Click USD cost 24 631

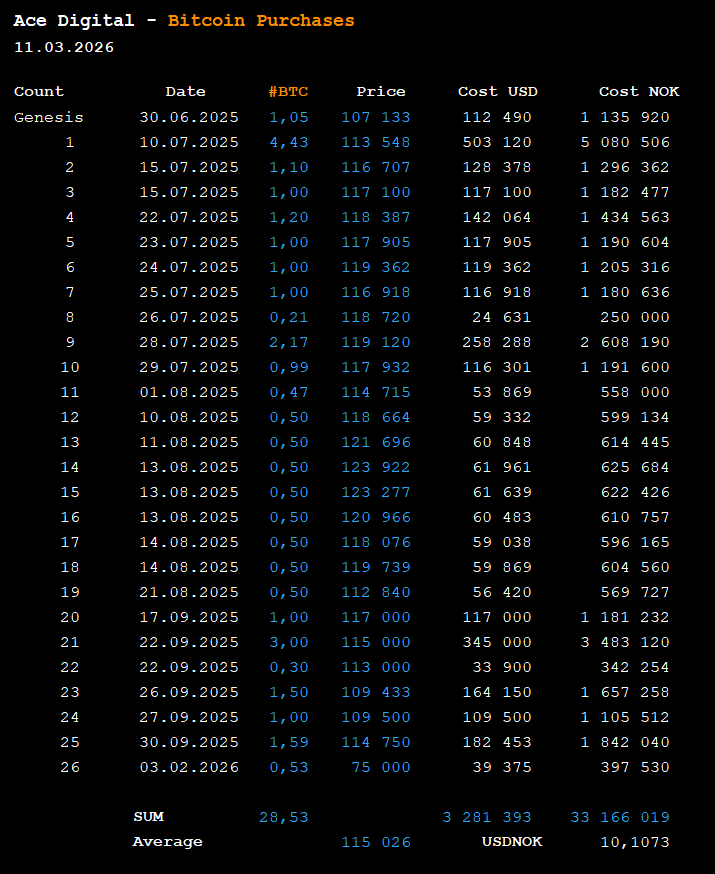[x=502, y=317]
